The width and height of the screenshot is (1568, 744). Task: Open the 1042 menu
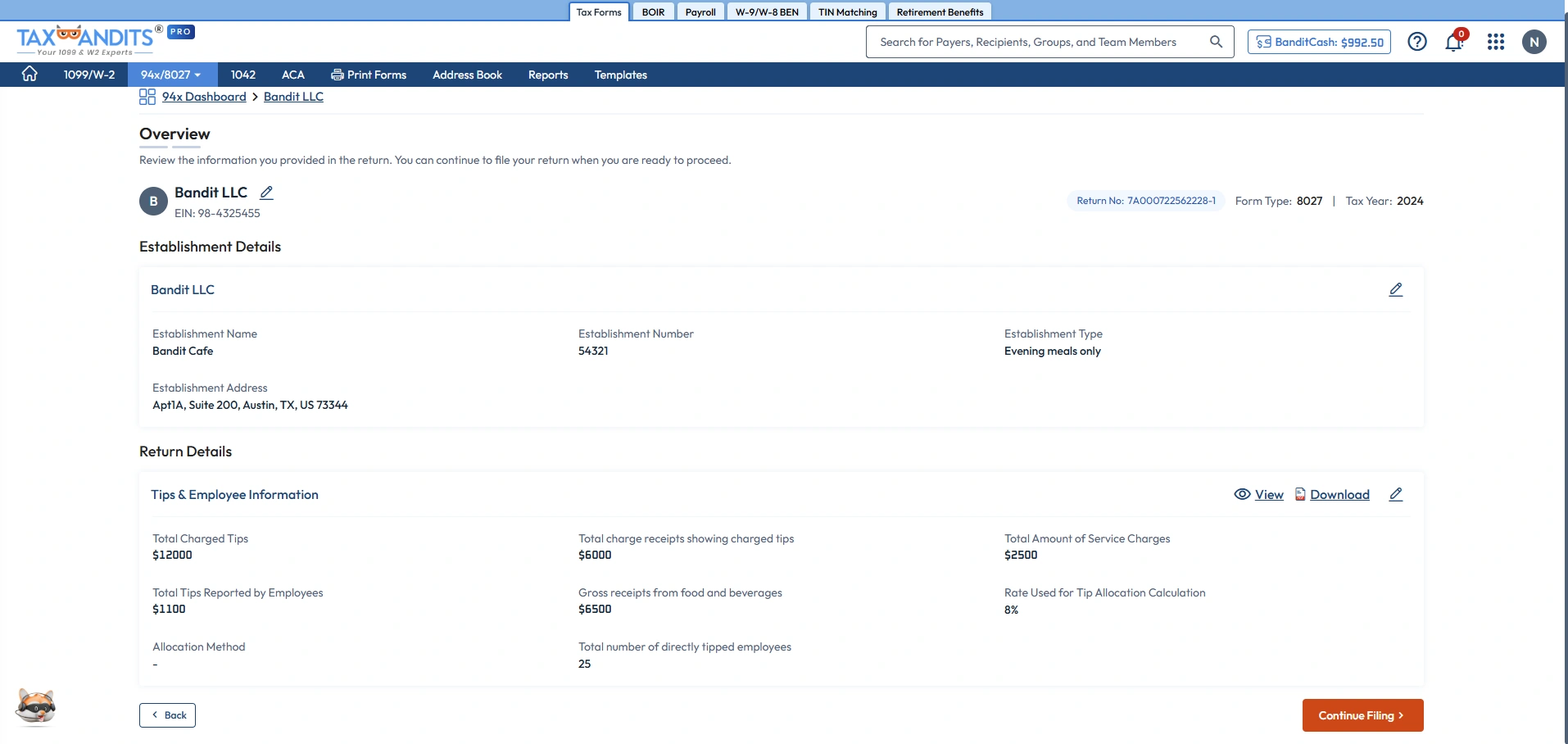click(x=243, y=75)
